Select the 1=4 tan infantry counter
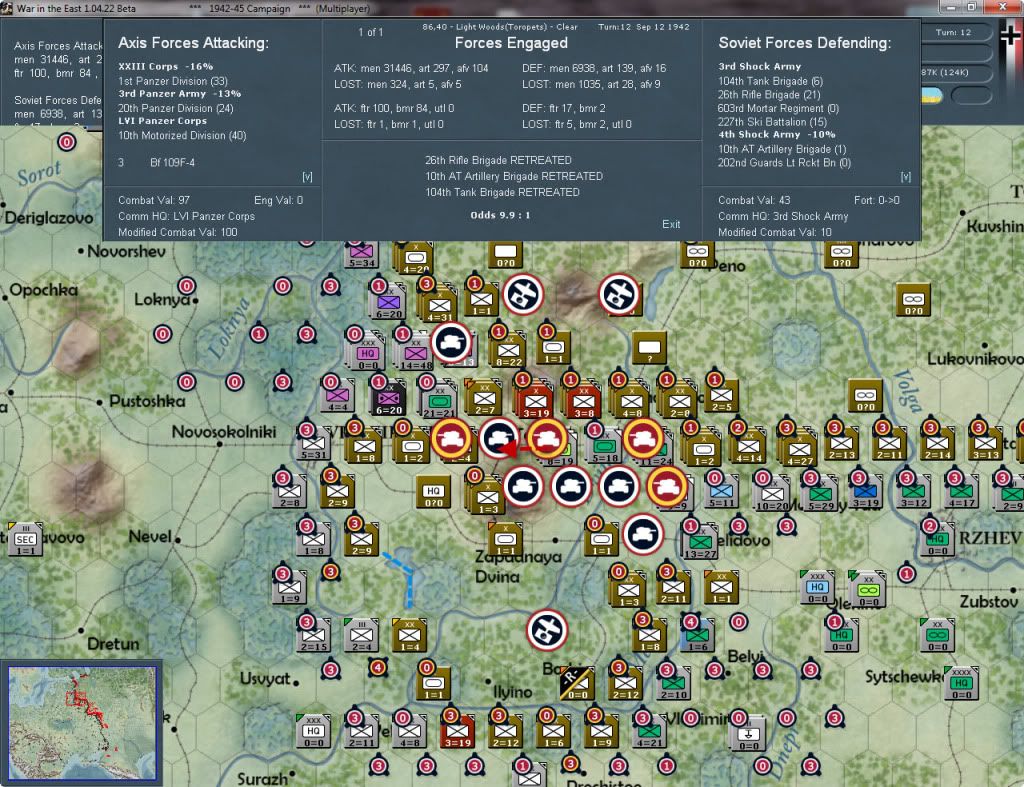Viewport: 1024px width, 787px height. tap(409, 635)
